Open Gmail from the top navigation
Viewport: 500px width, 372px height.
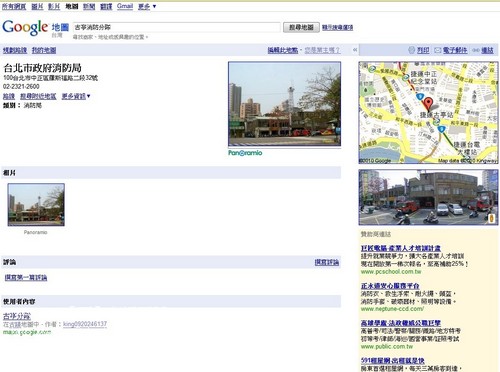click(x=125, y=6)
